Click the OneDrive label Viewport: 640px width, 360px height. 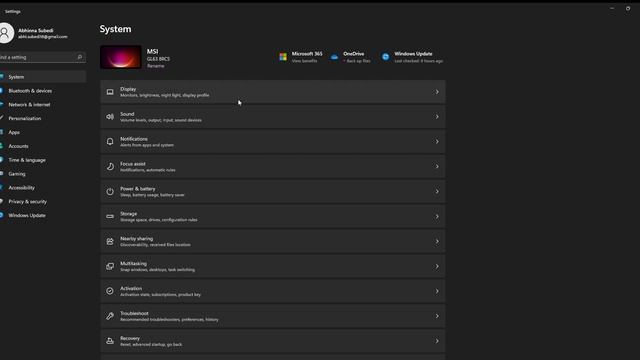tap(353, 54)
